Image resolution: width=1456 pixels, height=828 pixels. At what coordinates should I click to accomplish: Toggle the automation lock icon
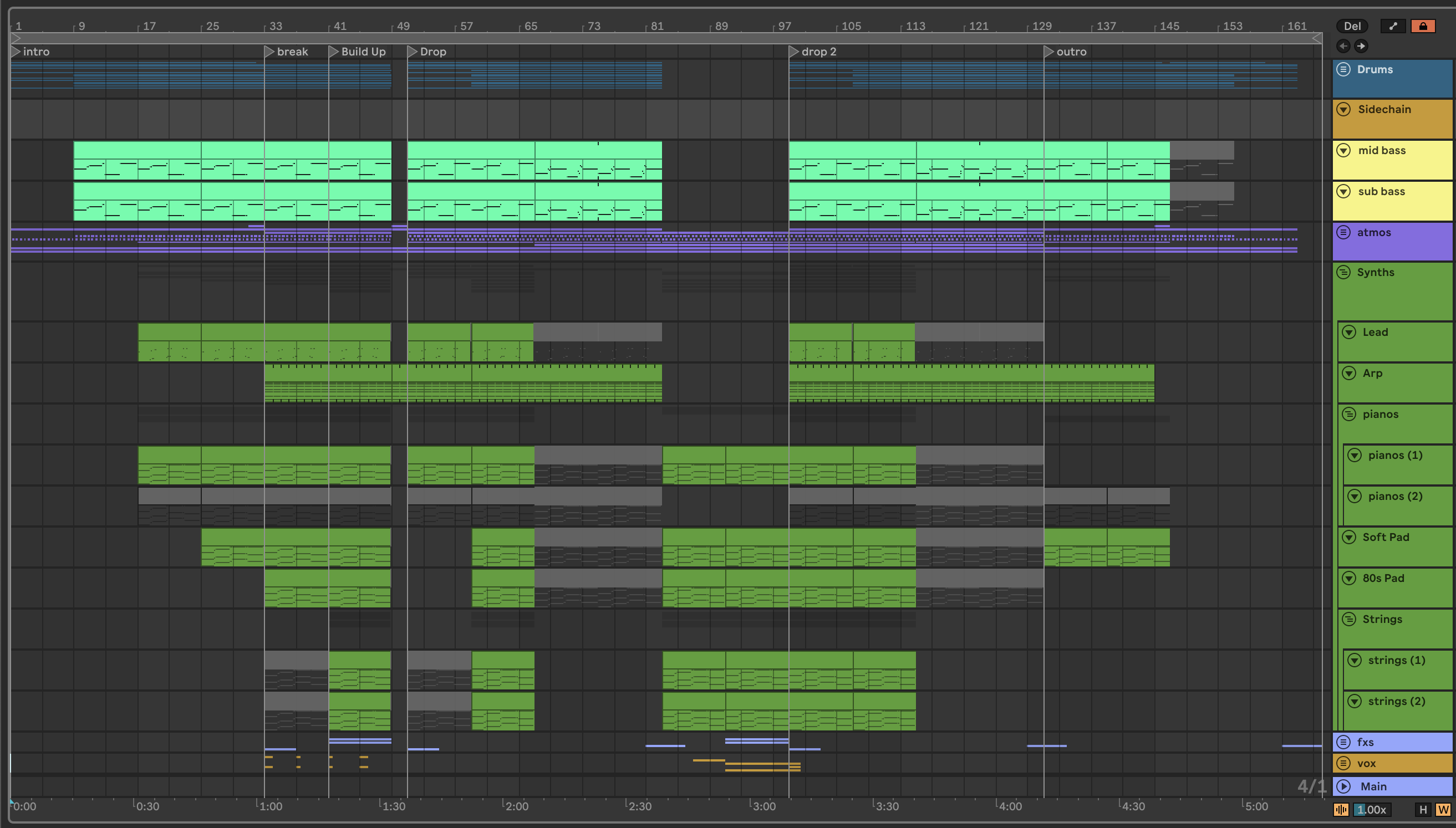click(1422, 26)
